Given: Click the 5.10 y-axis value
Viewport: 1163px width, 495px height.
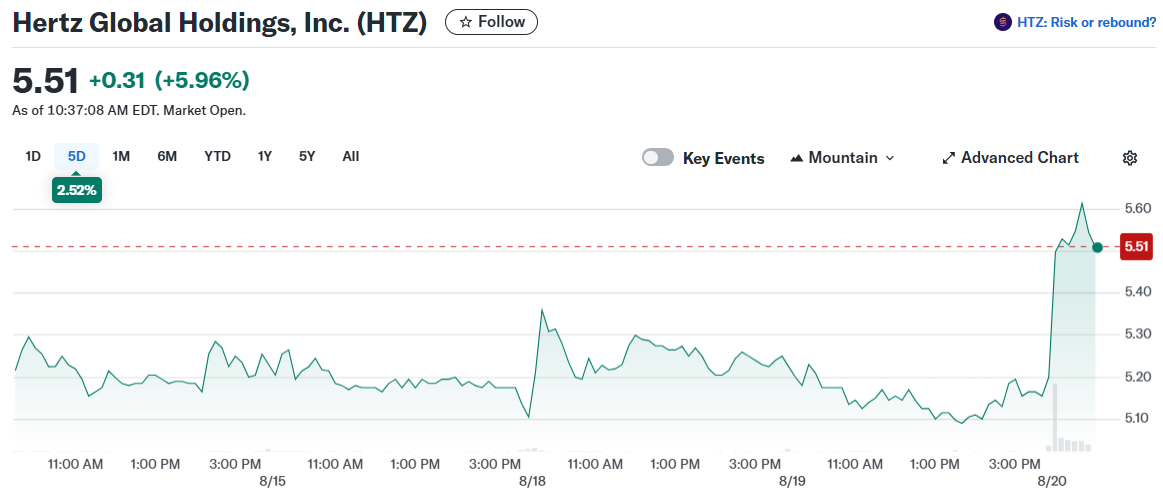Looking at the screenshot, I should click(x=1137, y=419).
